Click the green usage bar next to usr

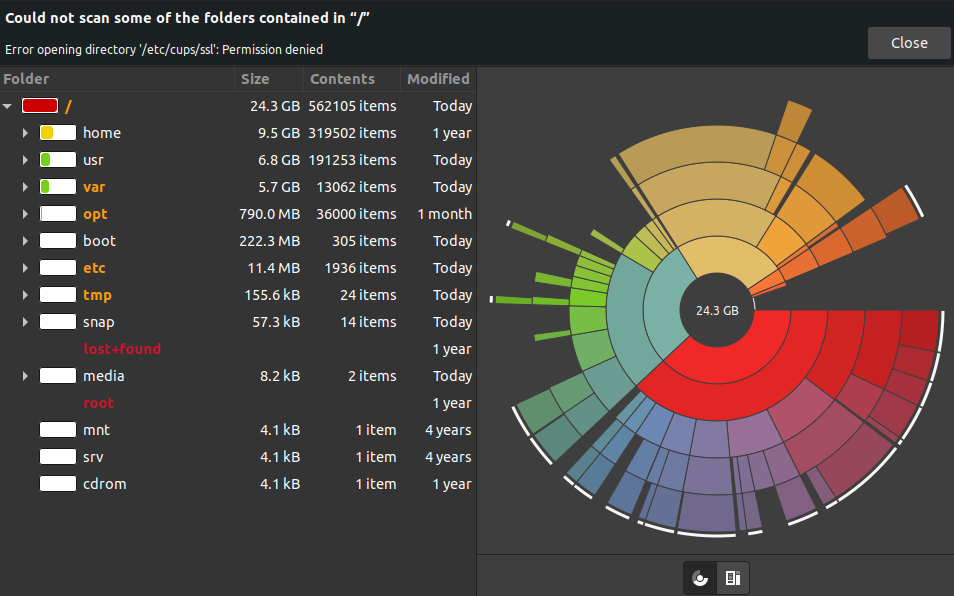point(58,160)
